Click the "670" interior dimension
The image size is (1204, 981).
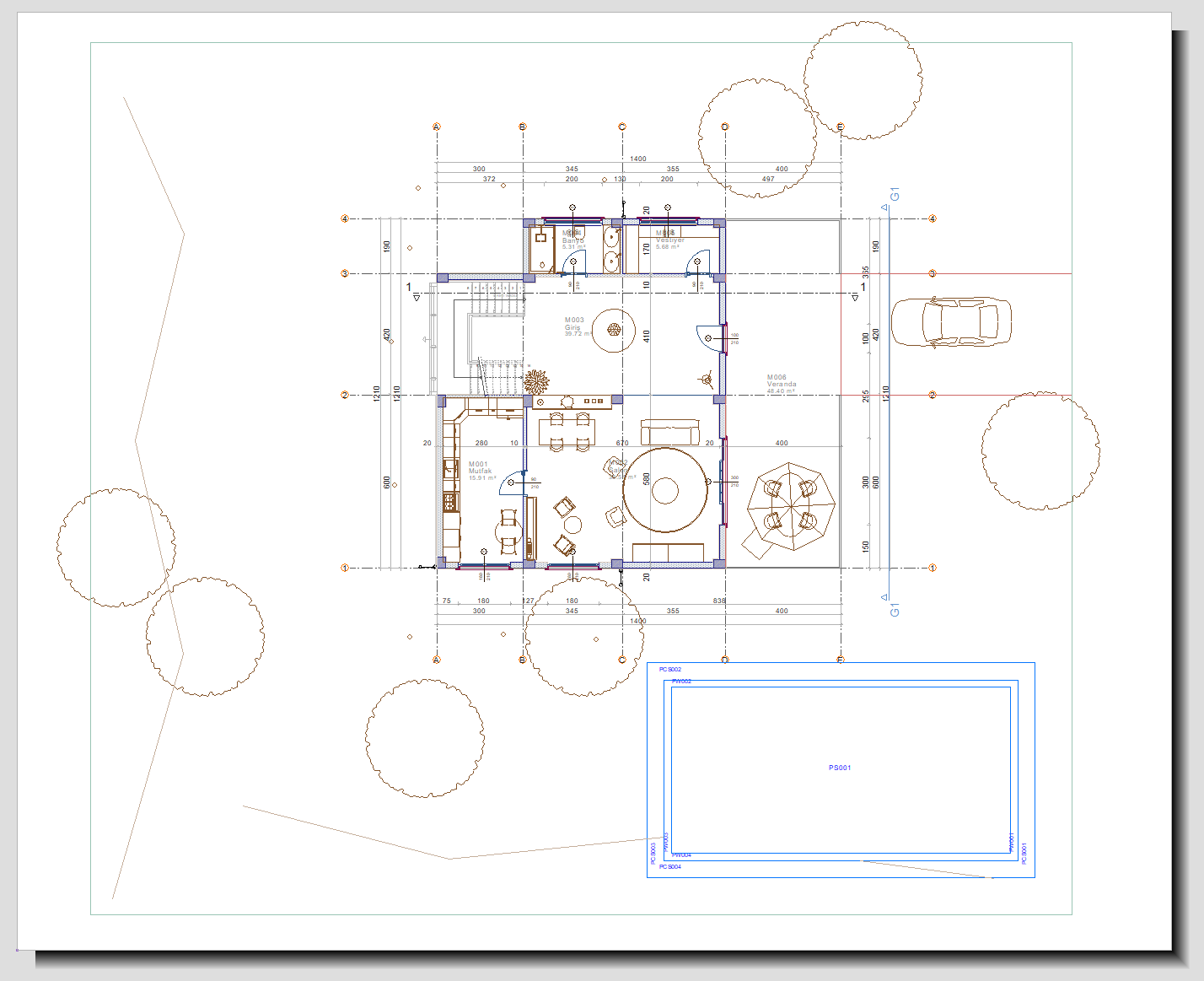[x=622, y=443]
